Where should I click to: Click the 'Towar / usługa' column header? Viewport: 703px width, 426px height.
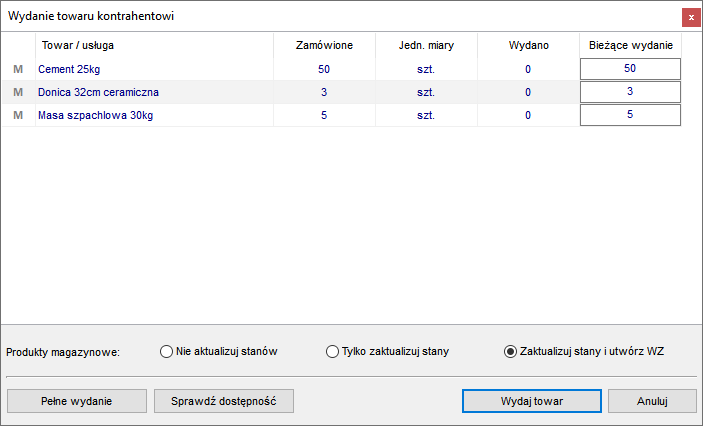78,45
